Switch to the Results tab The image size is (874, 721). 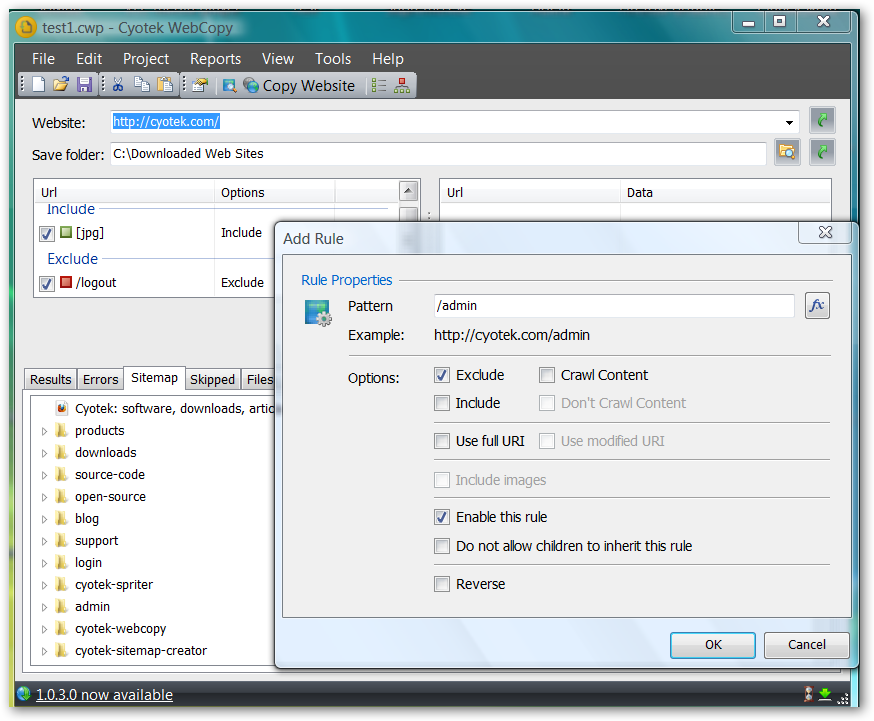click(x=51, y=379)
